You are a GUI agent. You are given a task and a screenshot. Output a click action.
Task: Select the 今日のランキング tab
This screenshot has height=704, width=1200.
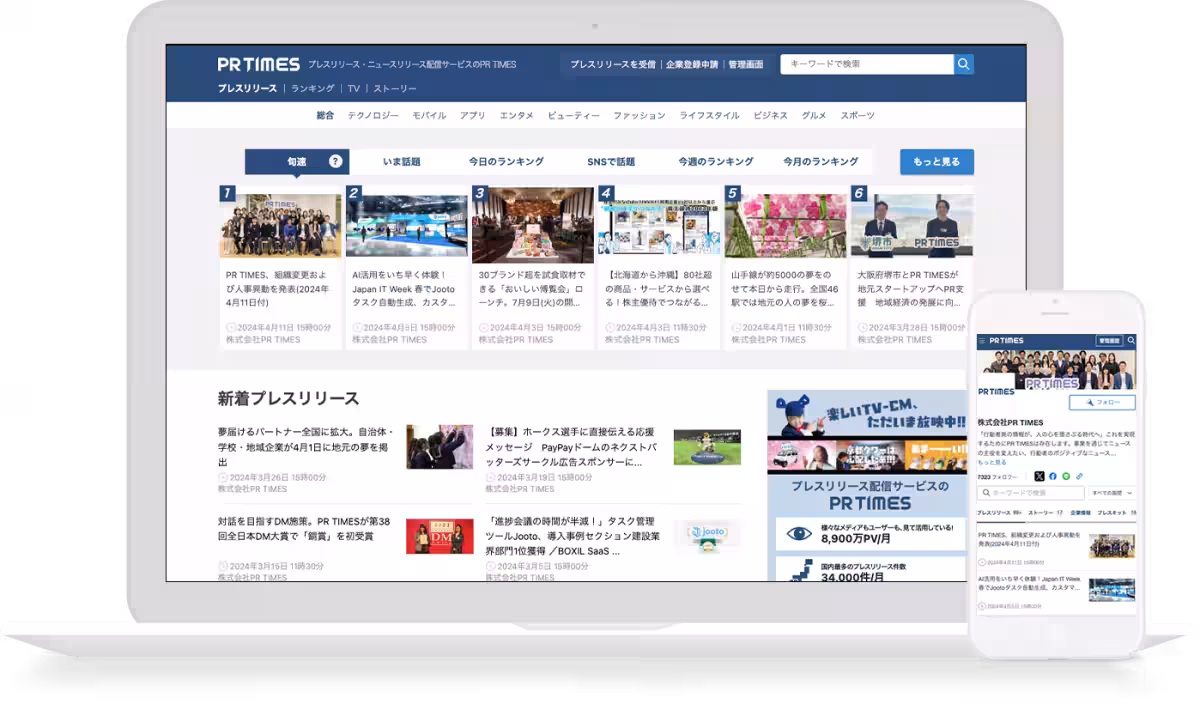pyautogui.click(x=506, y=161)
